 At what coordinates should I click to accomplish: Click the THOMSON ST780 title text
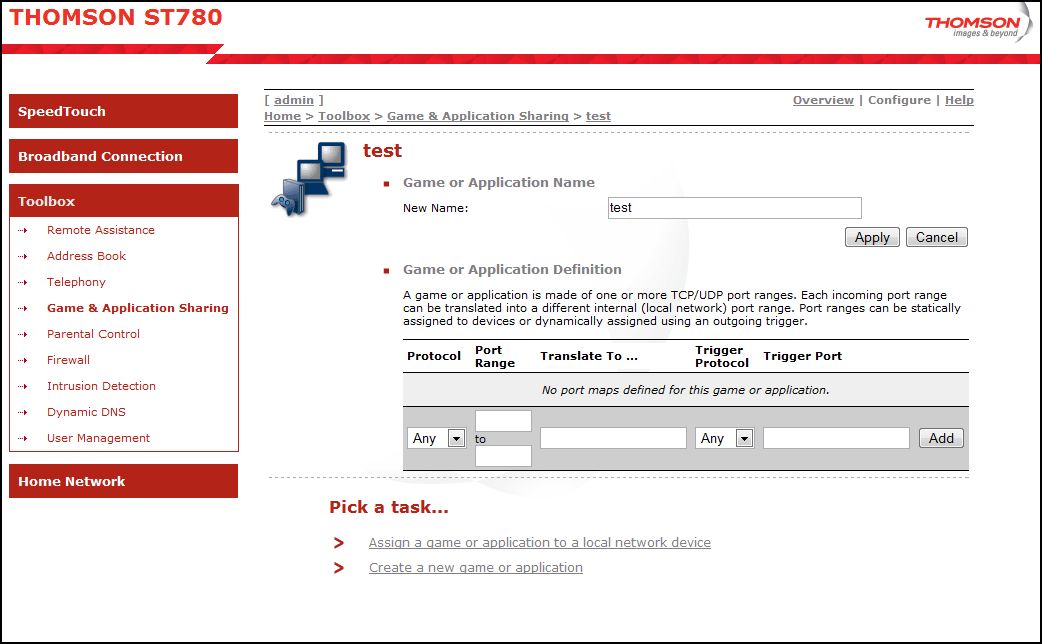pyautogui.click(x=116, y=17)
